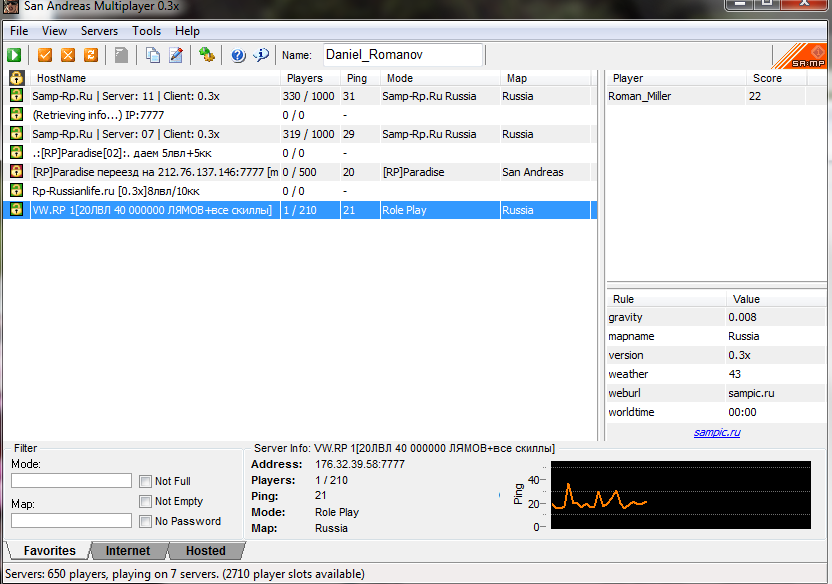Enable the Not Full filter checkbox
The height and width of the screenshot is (584, 832).
pyautogui.click(x=145, y=481)
